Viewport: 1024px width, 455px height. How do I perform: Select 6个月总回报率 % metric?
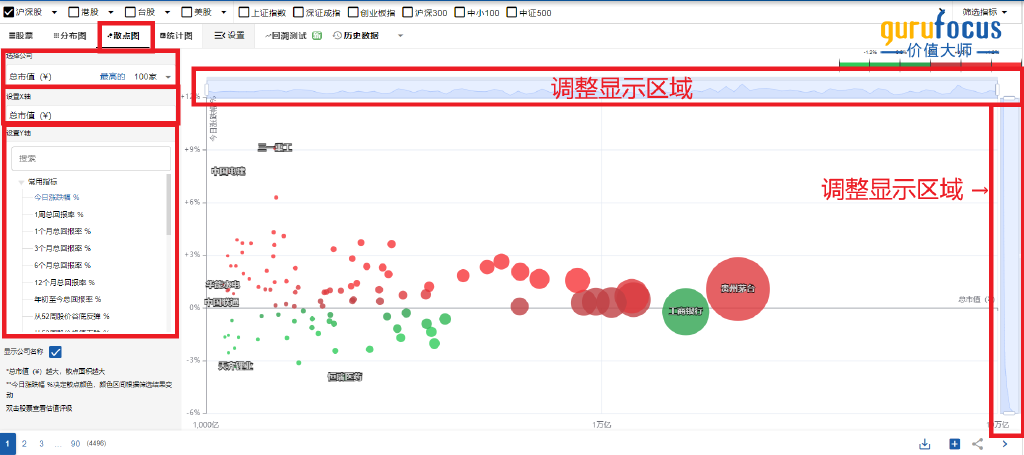click(x=62, y=265)
